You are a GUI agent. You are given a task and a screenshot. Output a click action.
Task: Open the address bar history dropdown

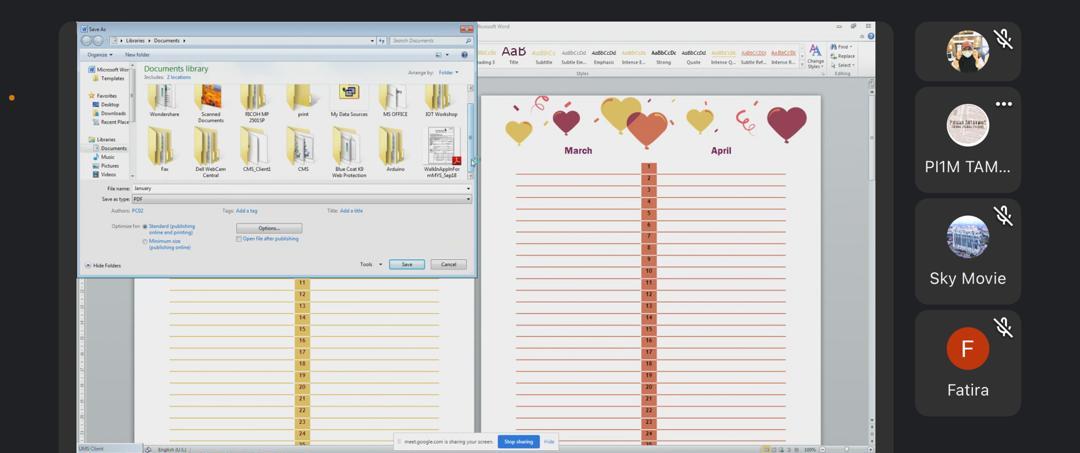click(x=373, y=41)
